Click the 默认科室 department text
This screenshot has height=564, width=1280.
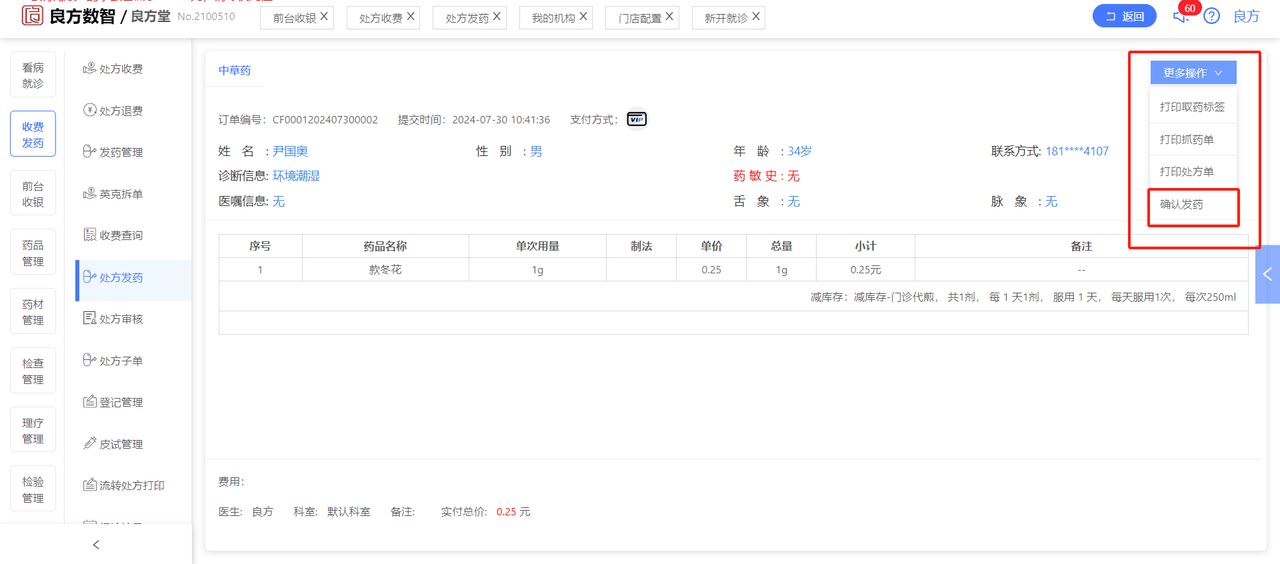coord(349,512)
